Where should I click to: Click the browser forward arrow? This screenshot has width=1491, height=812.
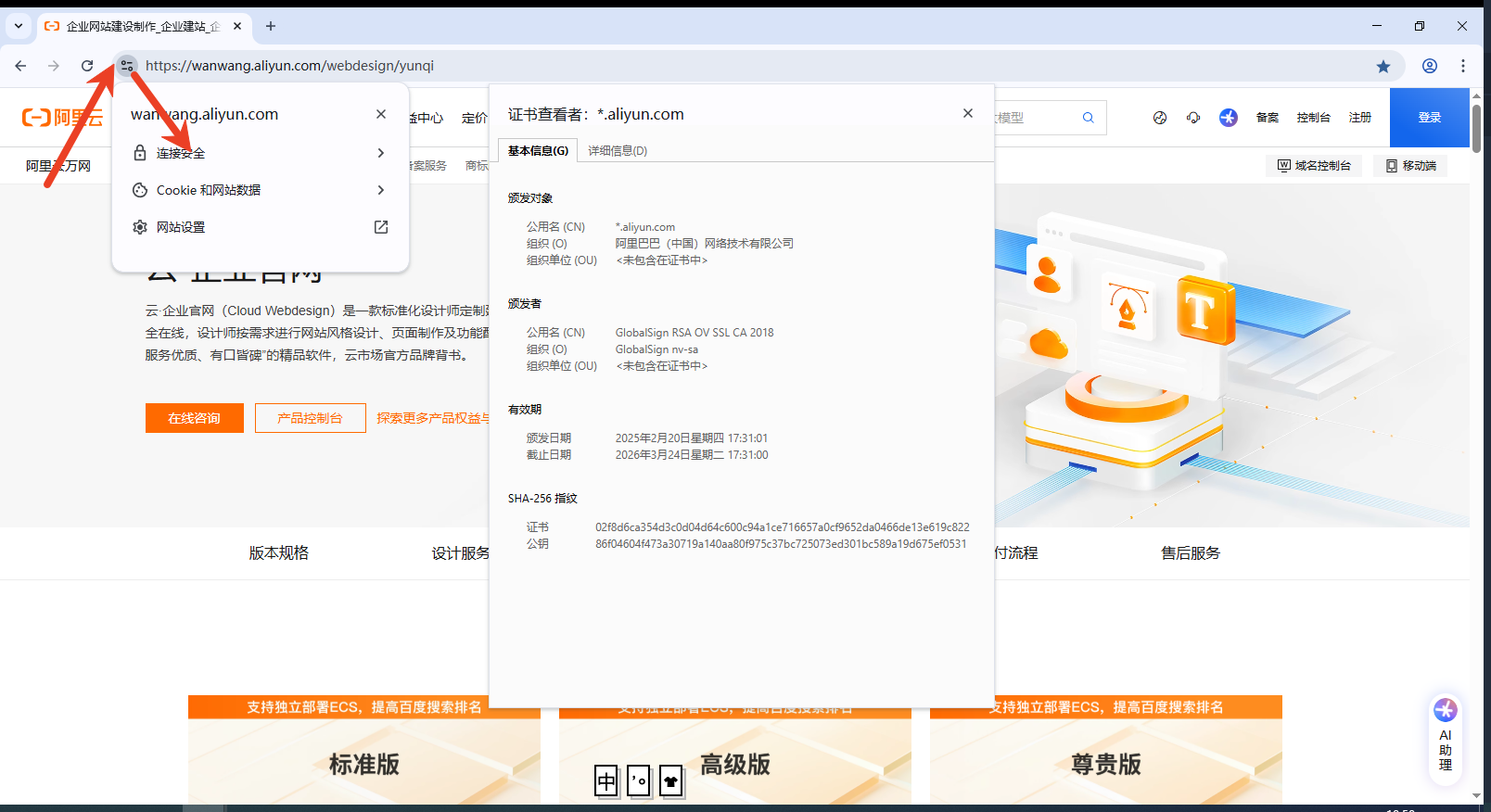[x=54, y=66]
